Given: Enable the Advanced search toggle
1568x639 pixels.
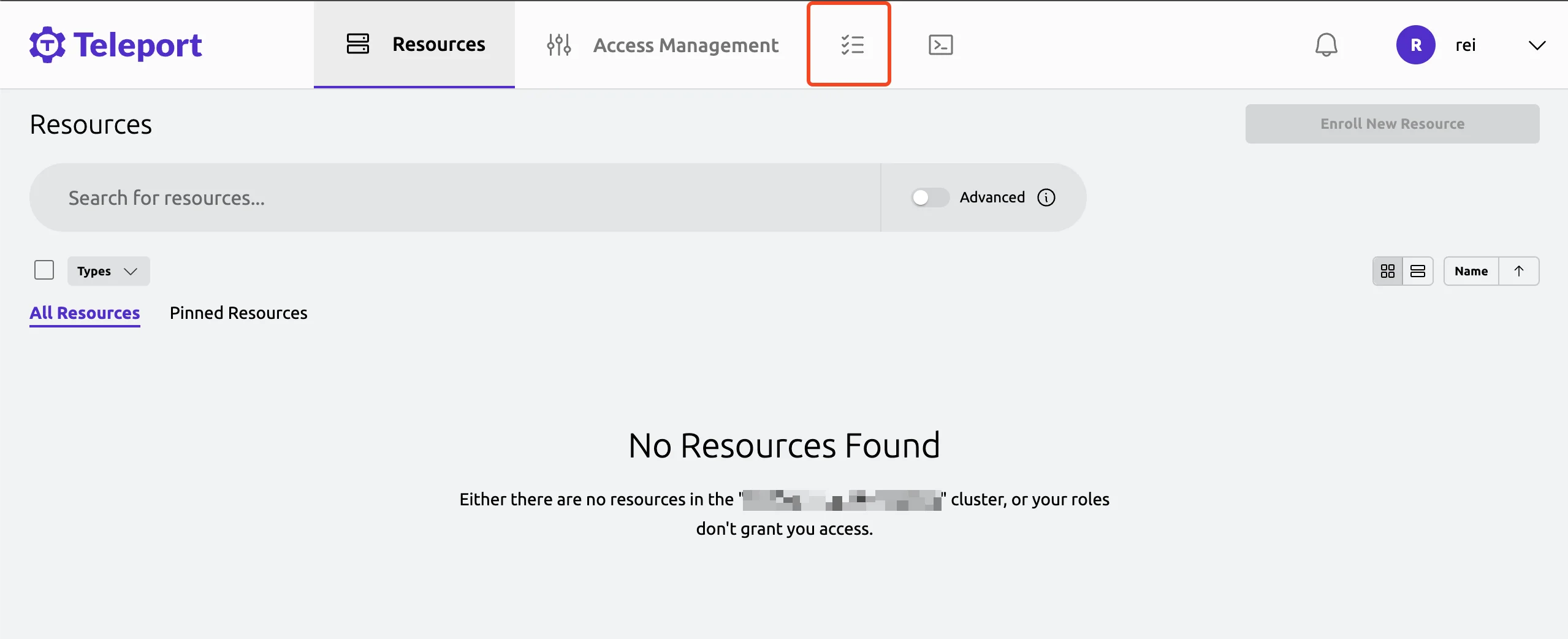Looking at the screenshot, I should pyautogui.click(x=929, y=197).
